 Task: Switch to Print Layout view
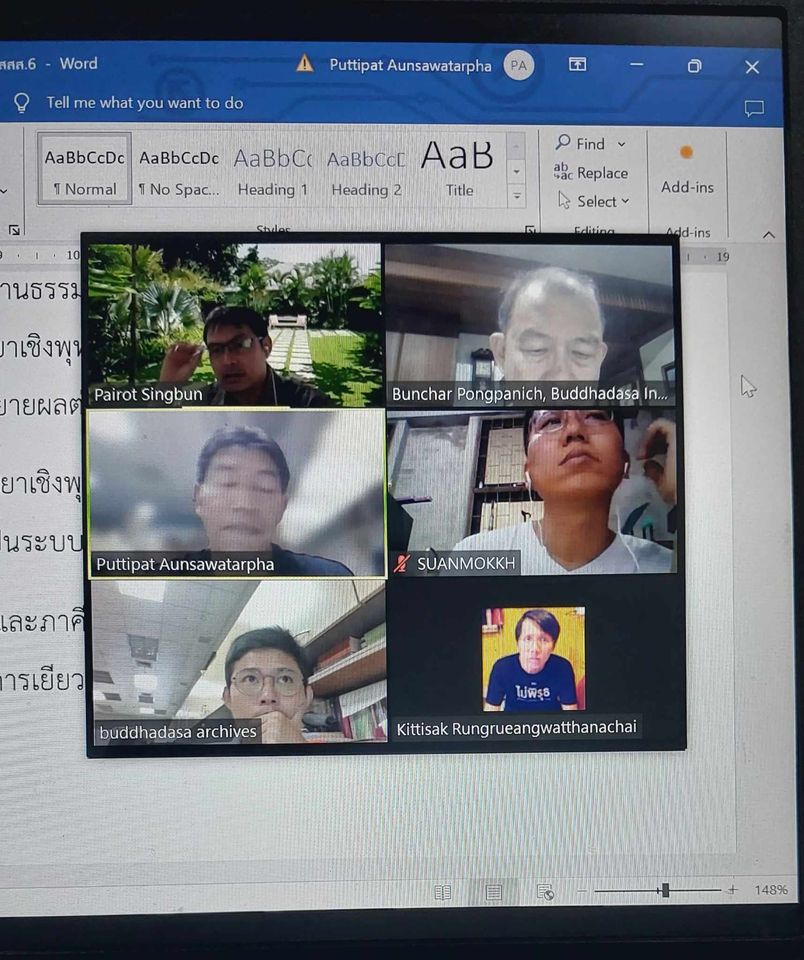point(493,892)
